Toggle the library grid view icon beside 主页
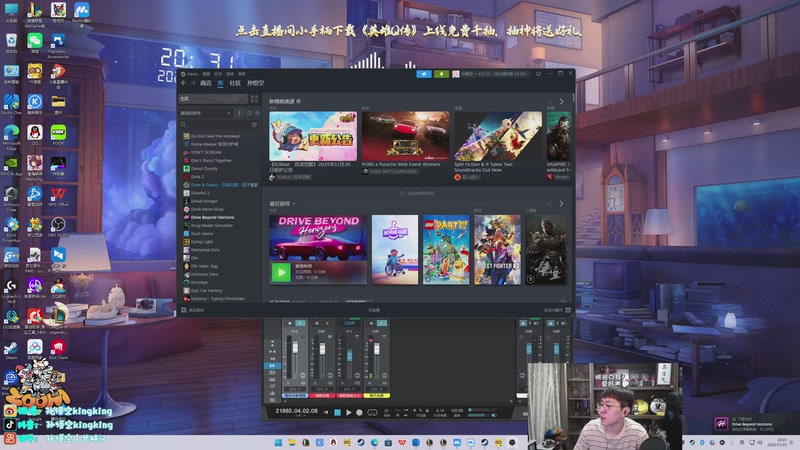800x450 pixels. 254,98
